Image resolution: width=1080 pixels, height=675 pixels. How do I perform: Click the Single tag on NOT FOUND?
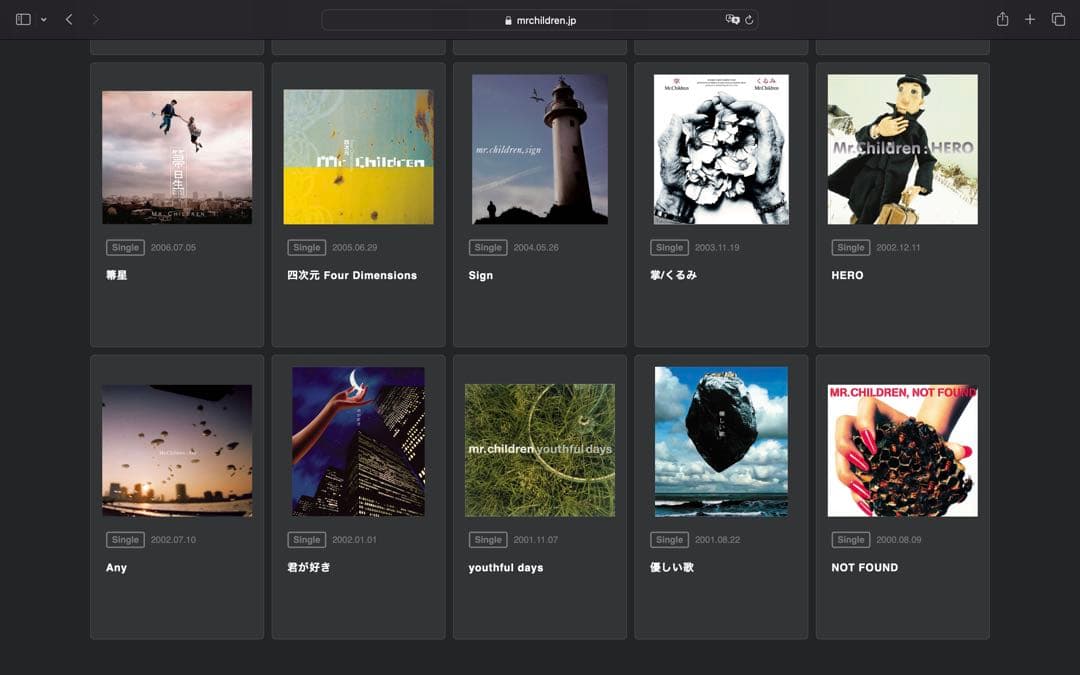[x=851, y=539]
